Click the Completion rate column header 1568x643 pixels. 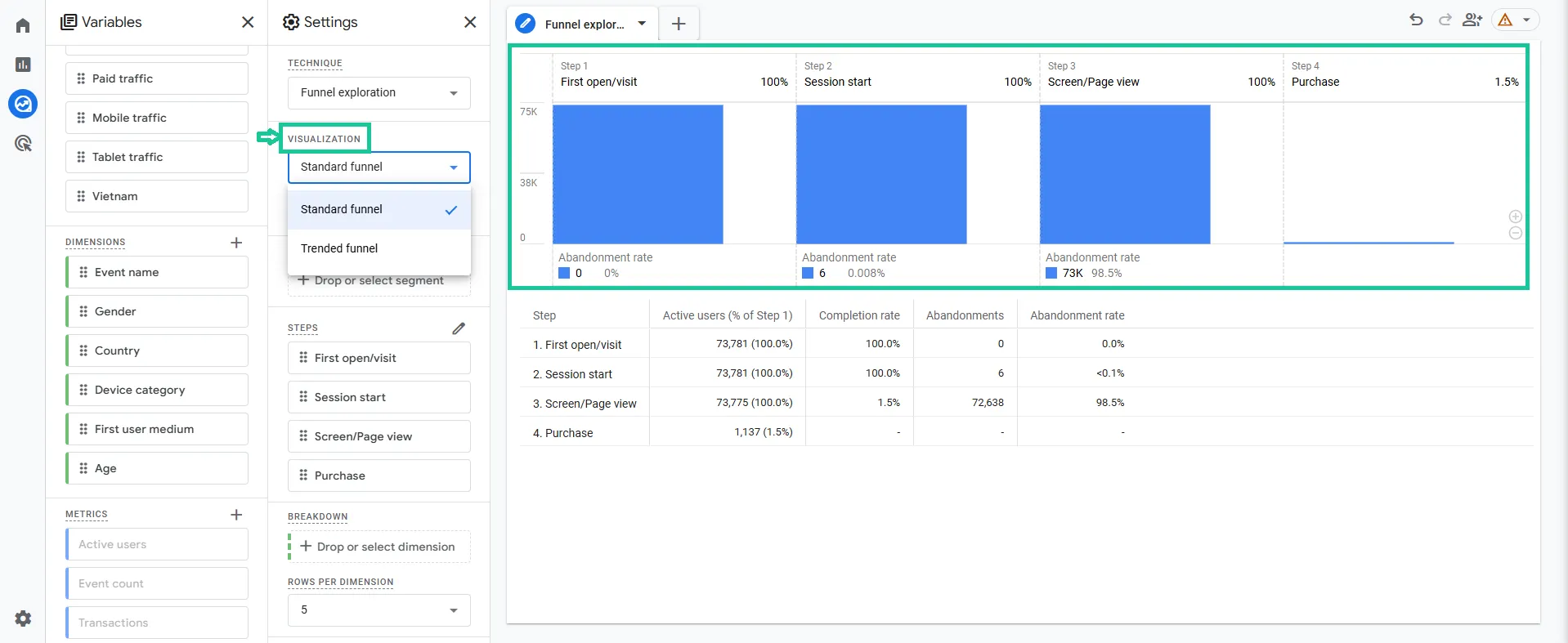pyautogui.click(x=859, y=315)
